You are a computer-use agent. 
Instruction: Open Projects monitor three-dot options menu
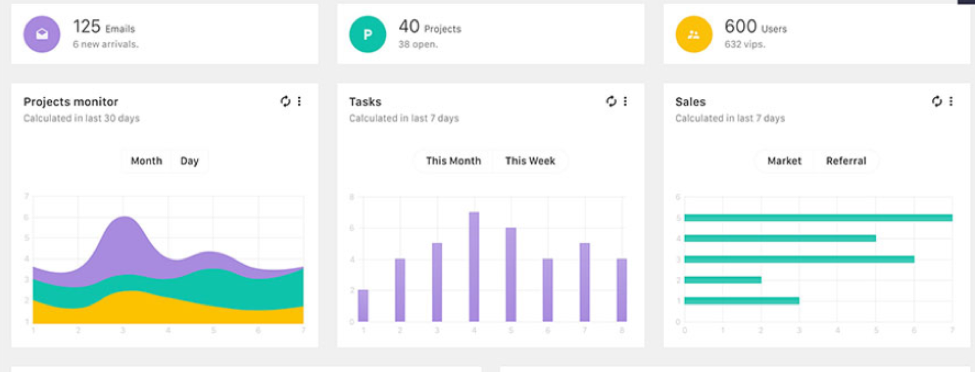299,101
